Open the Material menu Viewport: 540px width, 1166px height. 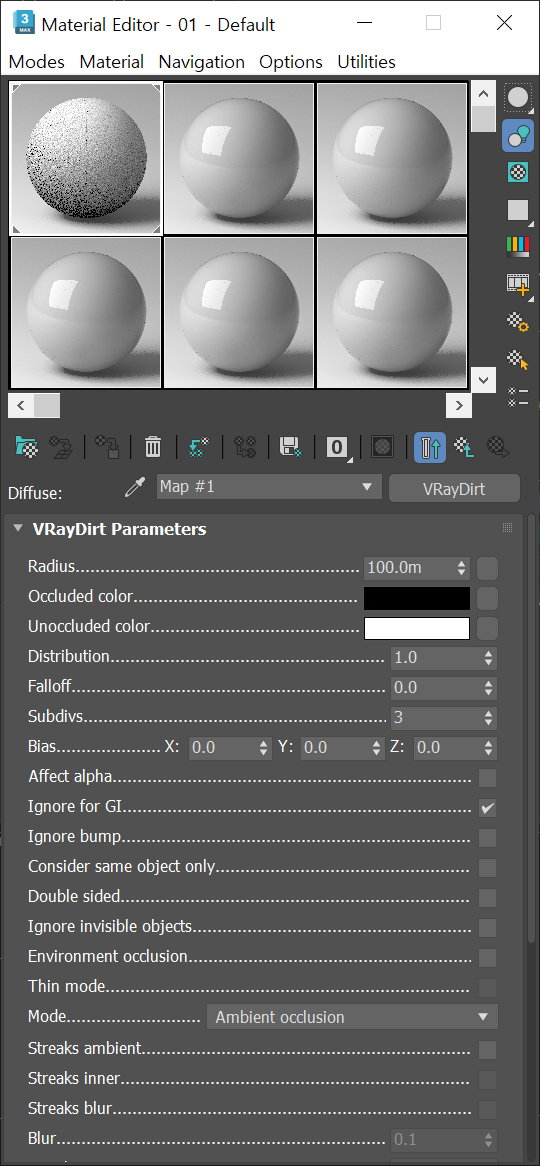(x=112, y=62)
